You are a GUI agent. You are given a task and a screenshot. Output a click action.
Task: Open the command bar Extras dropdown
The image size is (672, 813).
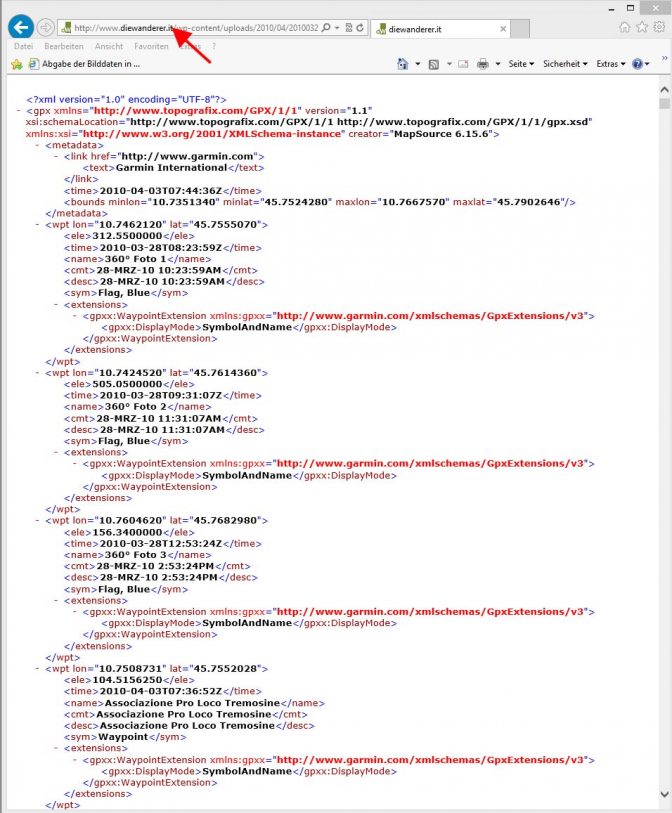pos(611,64)
